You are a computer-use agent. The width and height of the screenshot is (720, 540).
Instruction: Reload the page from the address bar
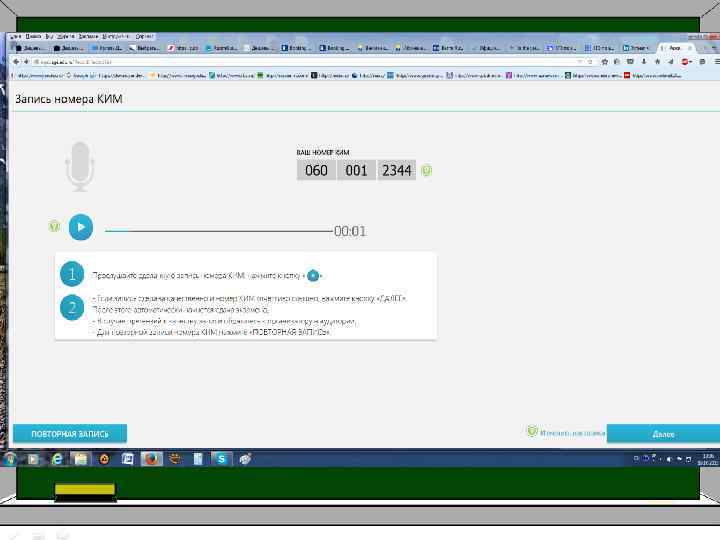[x=590, y=62]
